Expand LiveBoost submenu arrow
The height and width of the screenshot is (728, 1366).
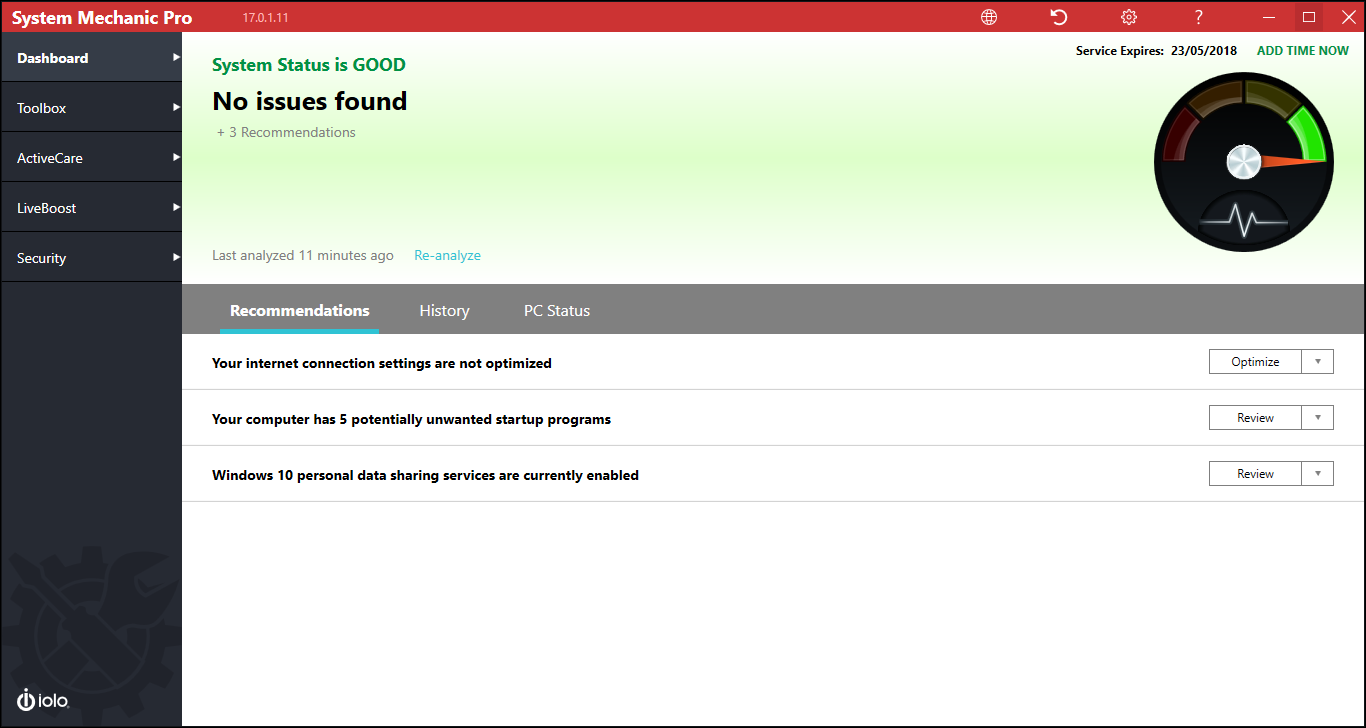pyautogui.click(x=176, y=207)
